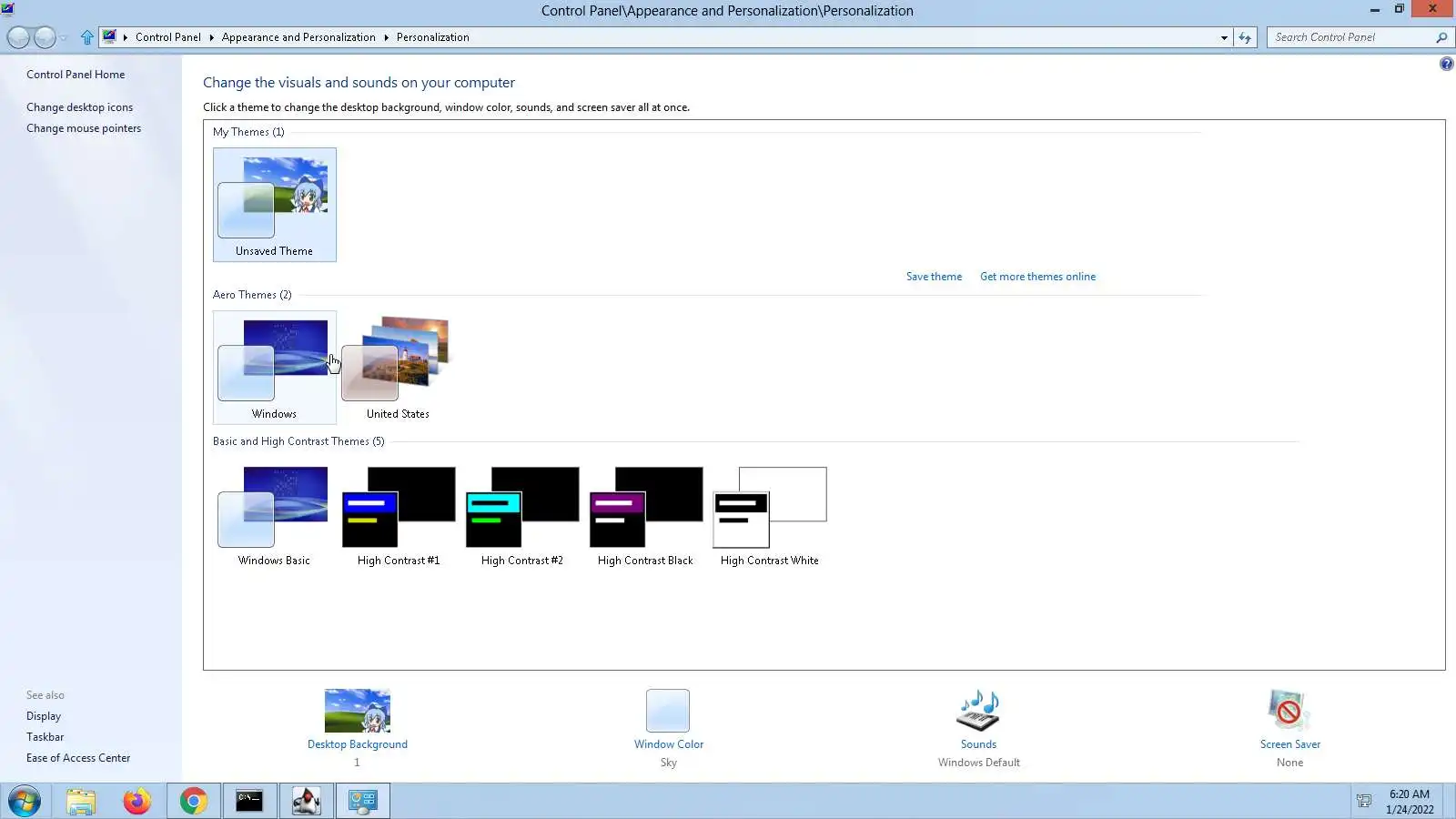Open Display under See also
The image size is (1456, 819).
pos(44,716)
